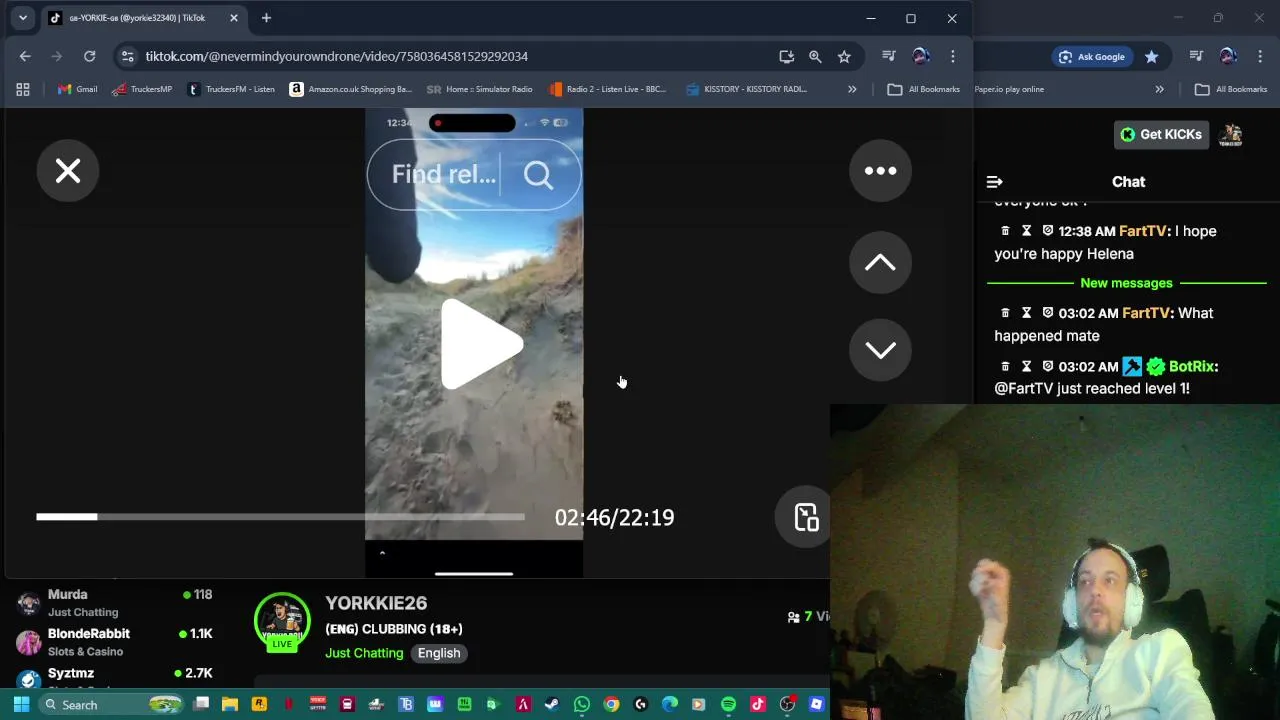Go back to the previous page

[25, 57]
